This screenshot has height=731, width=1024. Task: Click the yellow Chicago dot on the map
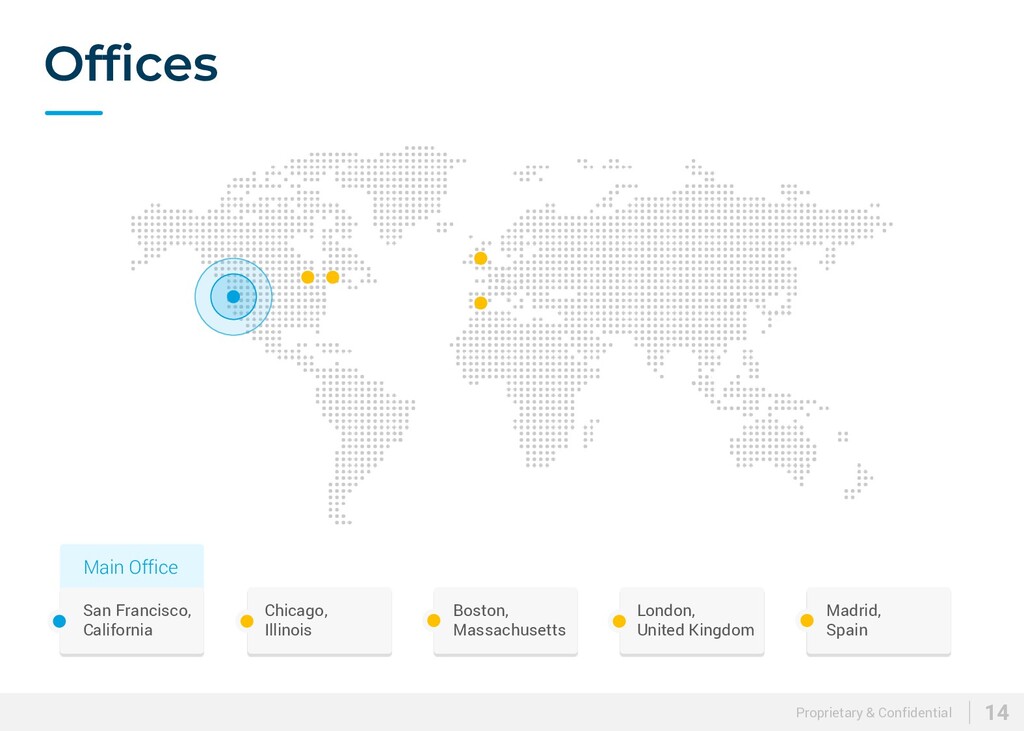click(x=308, y=277)
